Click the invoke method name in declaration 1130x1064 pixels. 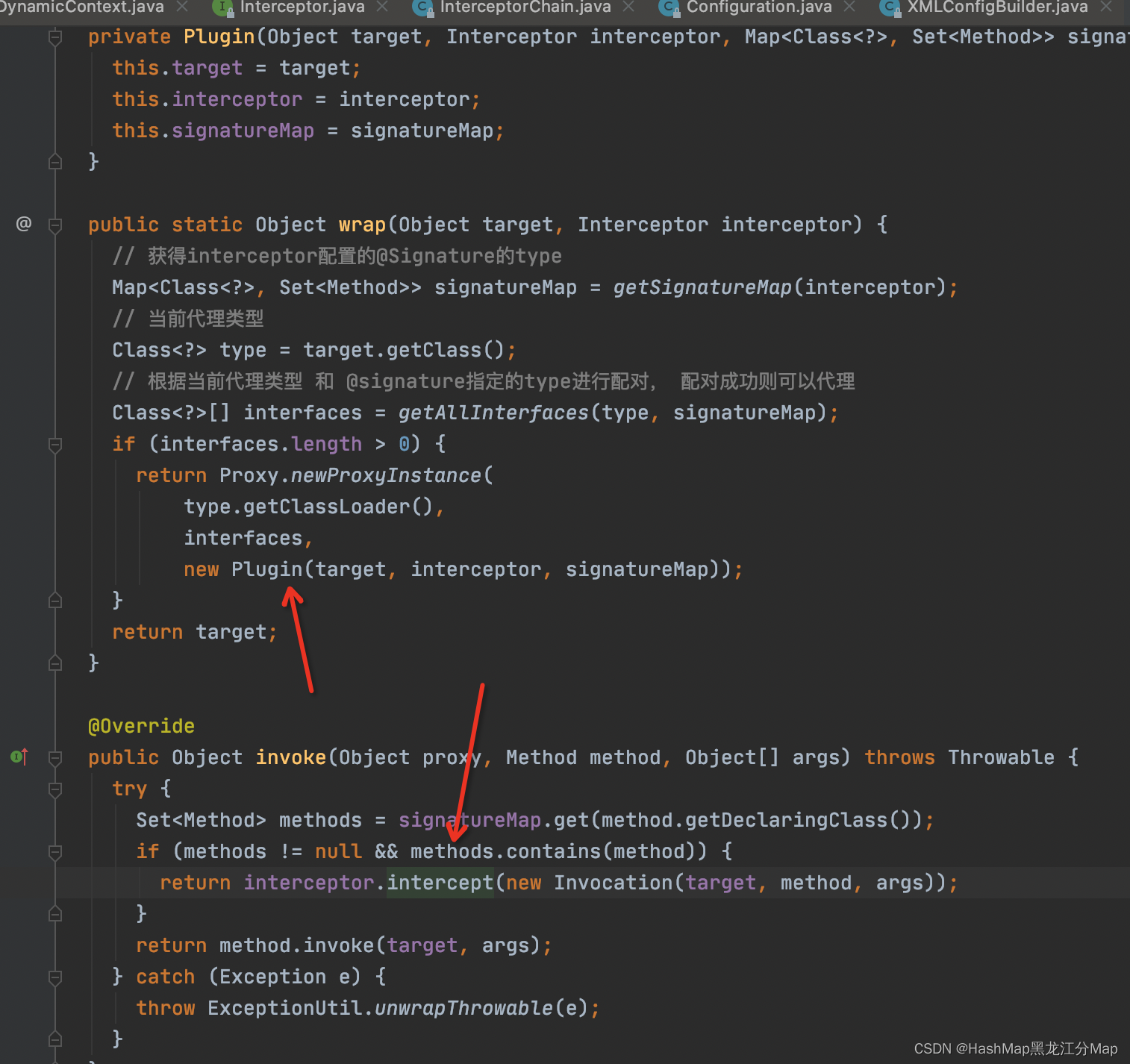click(x=290, y=757)
